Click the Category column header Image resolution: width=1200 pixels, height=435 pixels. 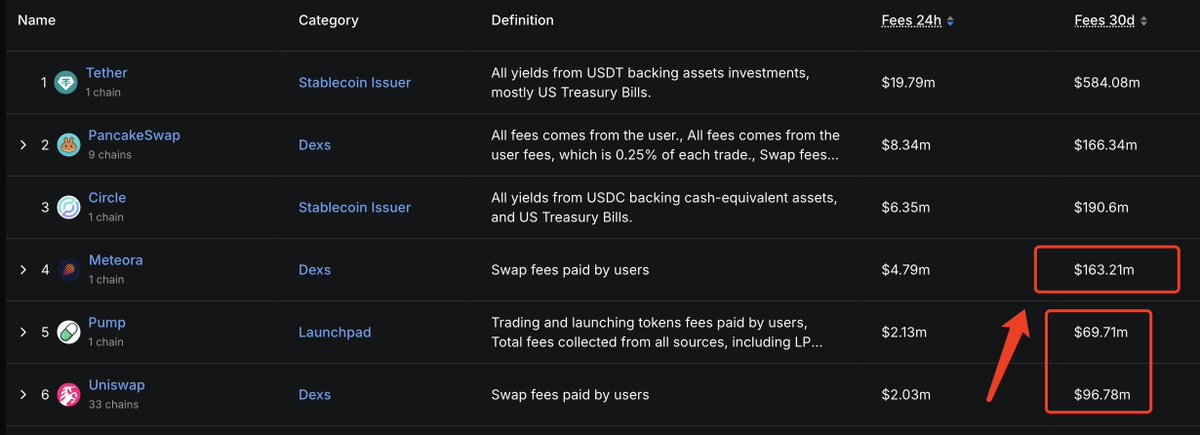point(328,20)
